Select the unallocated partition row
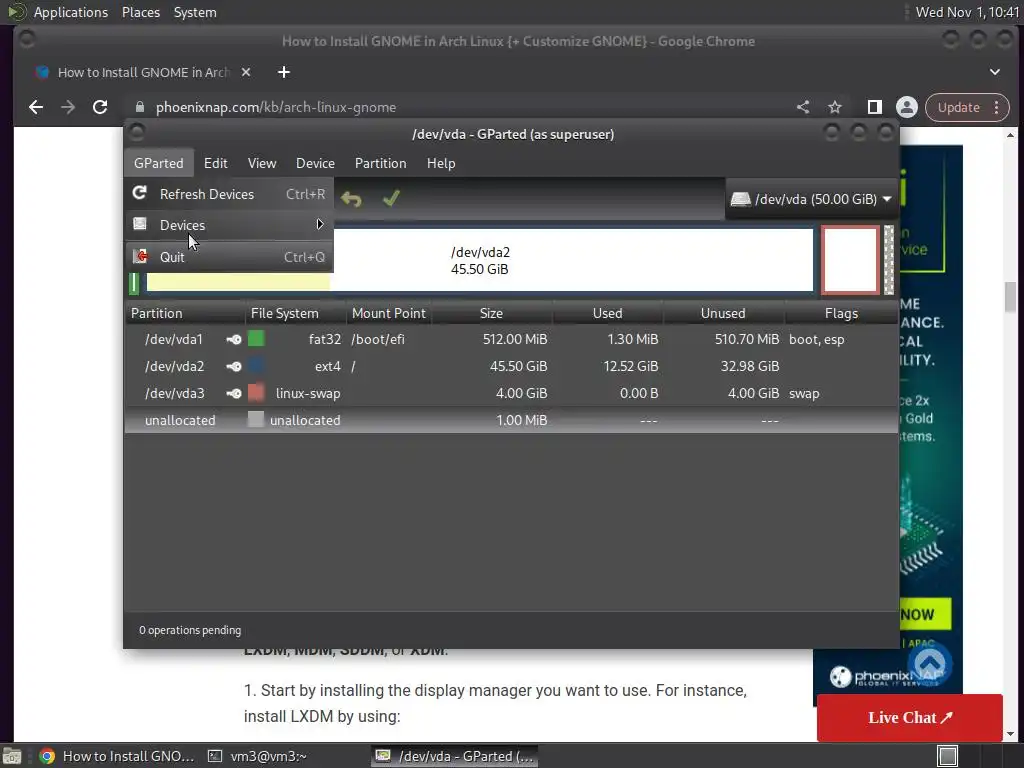This screenshot has height=768, width=1024. 511,420
